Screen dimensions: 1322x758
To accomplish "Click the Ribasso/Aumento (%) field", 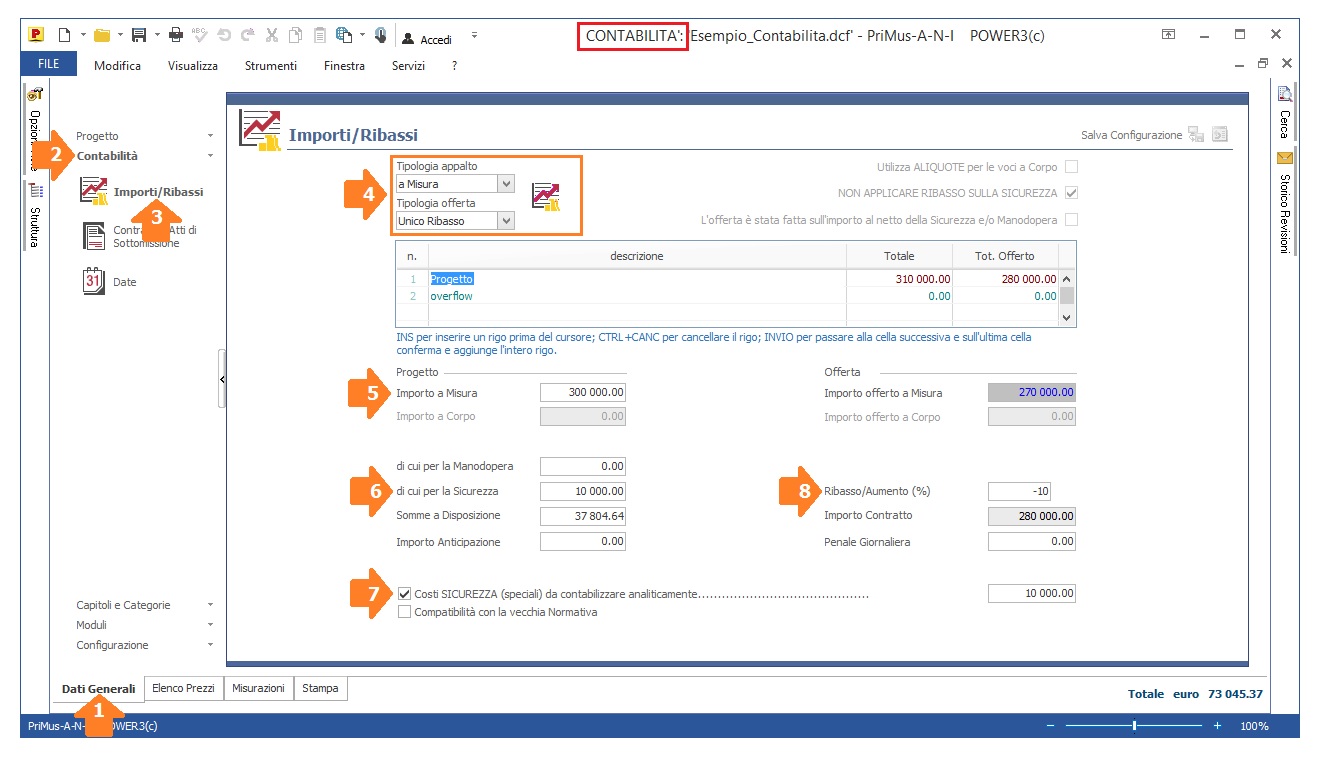I will (1019, 491).
